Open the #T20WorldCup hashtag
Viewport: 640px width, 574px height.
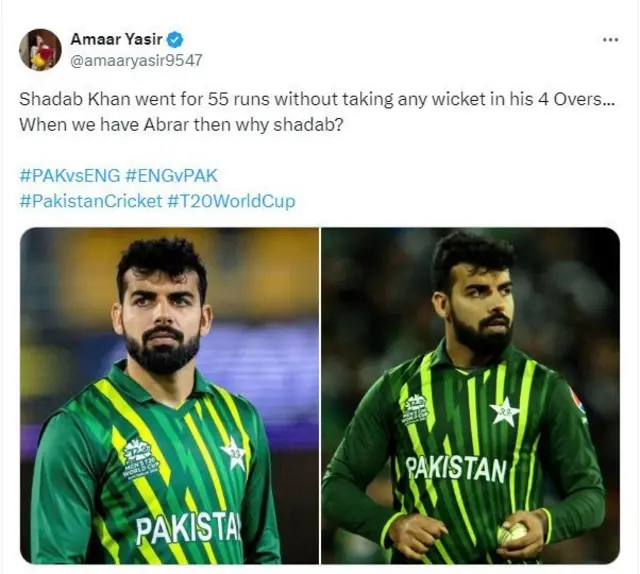click(231, 201)
